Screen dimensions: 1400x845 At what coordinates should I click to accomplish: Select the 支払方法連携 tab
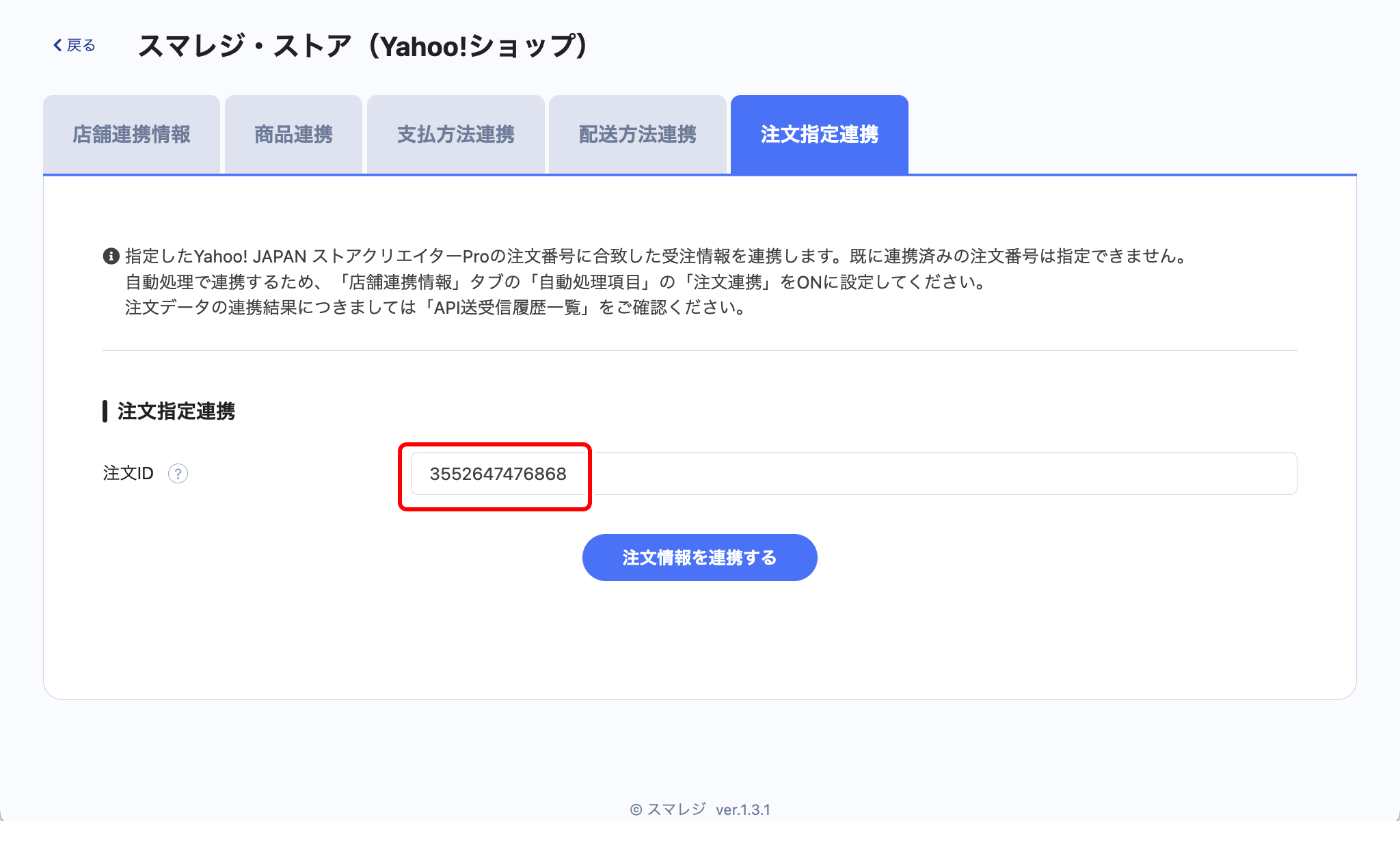point(455,135)
